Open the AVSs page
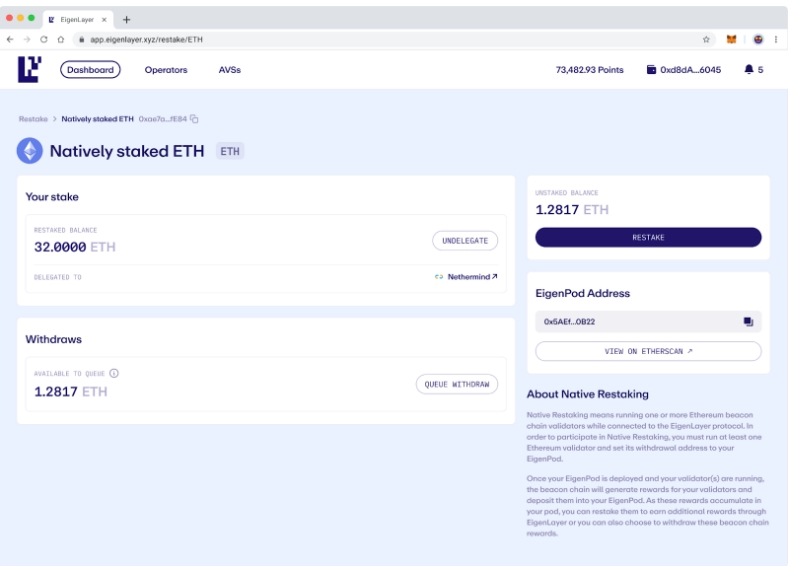The height and width of the screenshot is (566, 789). 229,70
